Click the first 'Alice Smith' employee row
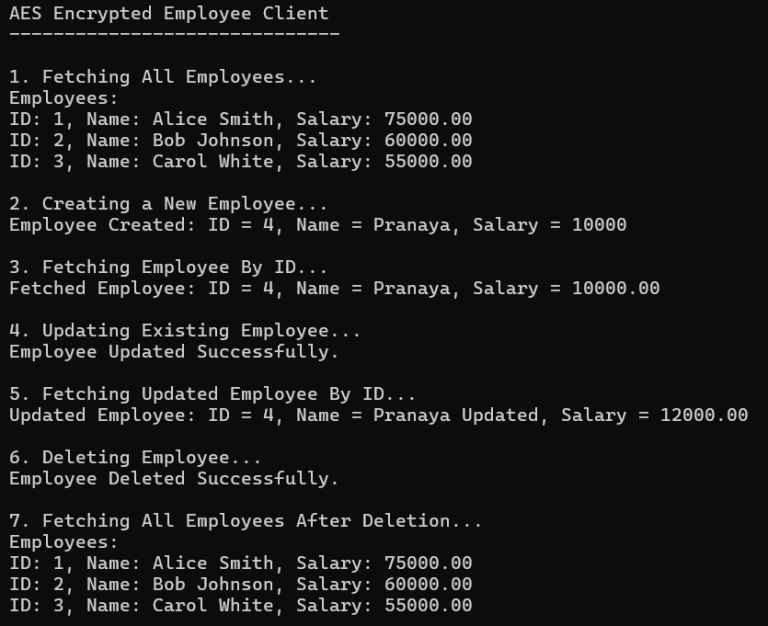Image resolution: width=768 pixels, height=626 pixels. click(x=240, y=119)
